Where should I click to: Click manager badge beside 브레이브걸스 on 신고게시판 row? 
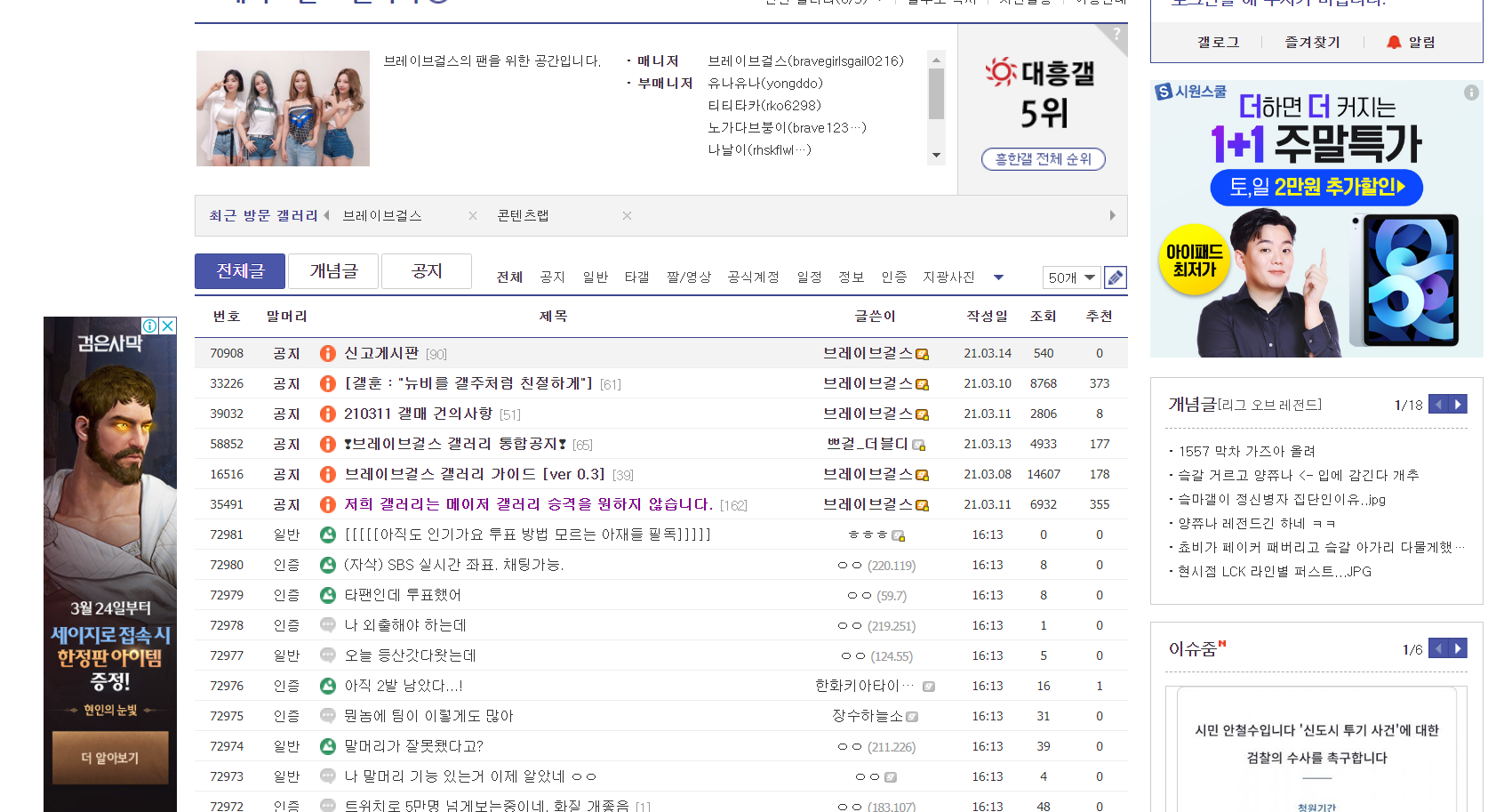click(923, 354)
